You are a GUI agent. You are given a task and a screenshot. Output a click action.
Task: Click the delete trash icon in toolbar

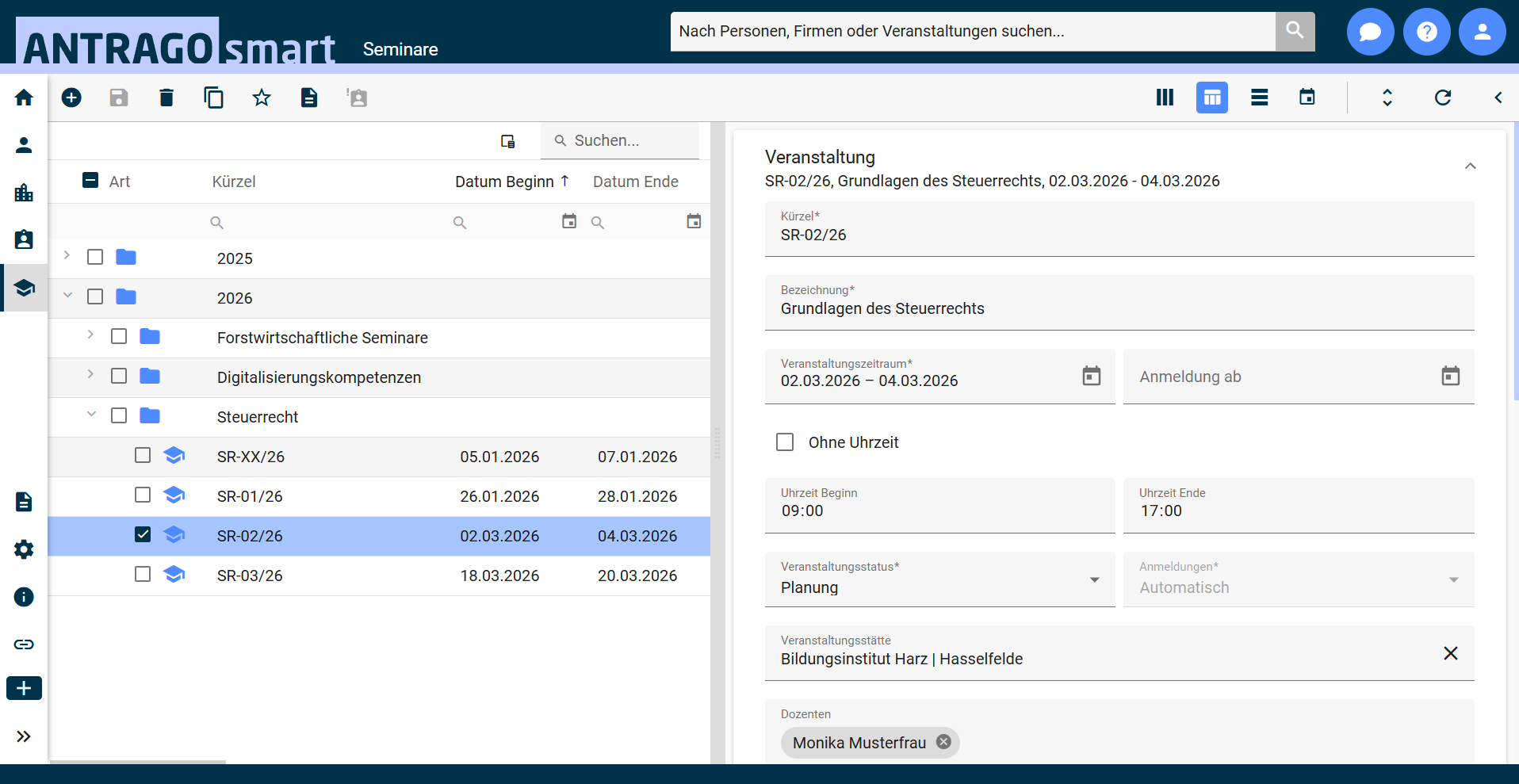pos(166,98)
